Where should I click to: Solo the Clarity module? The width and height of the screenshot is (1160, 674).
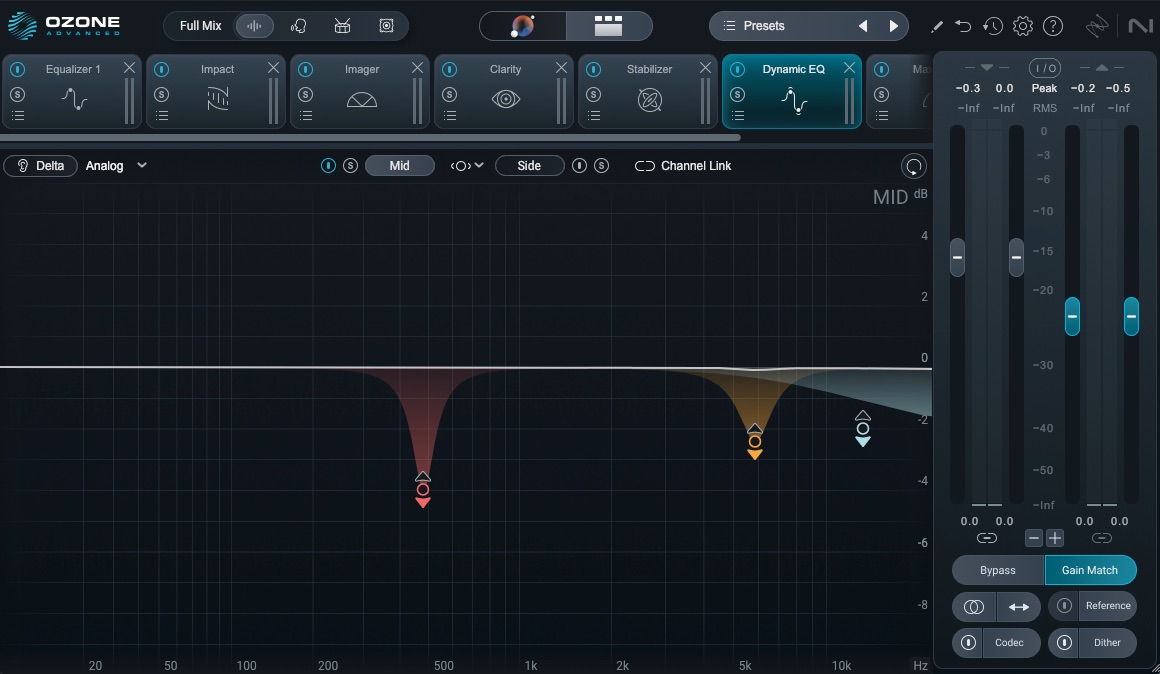(x=450, y=94)
